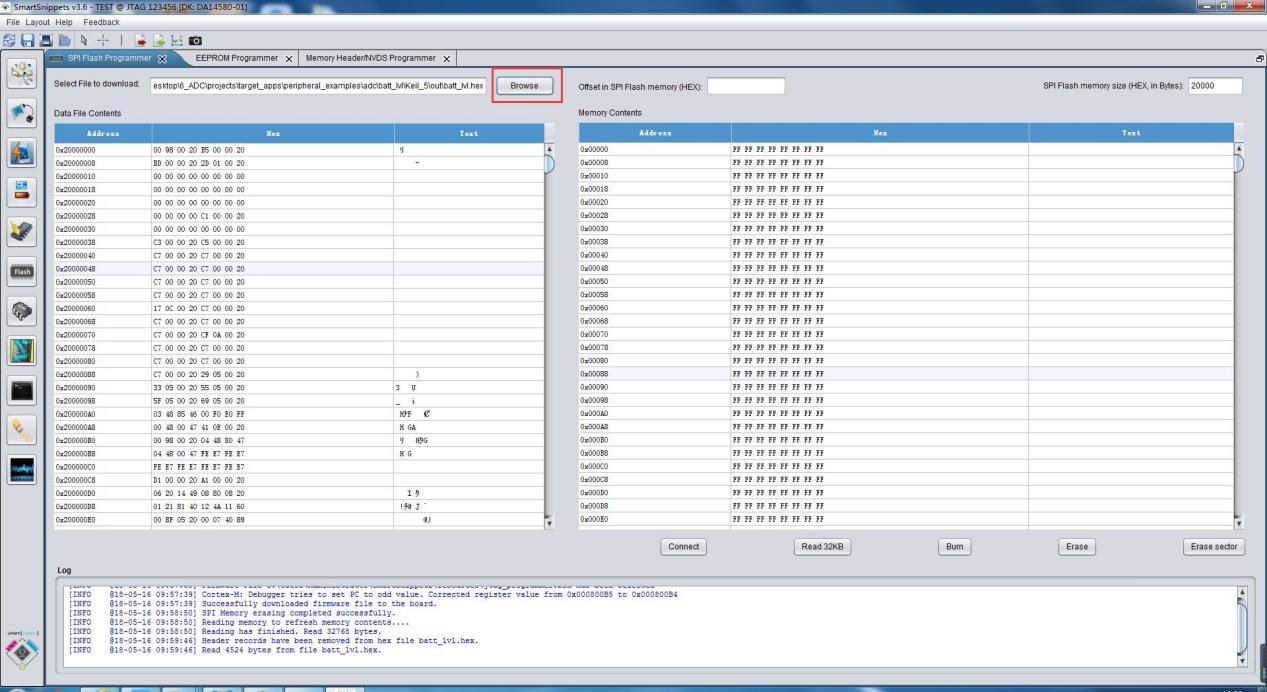Click the Offset in SPI Flash memory field
This screenshot has width=1267, height=692.
click(x=746, y=86)
